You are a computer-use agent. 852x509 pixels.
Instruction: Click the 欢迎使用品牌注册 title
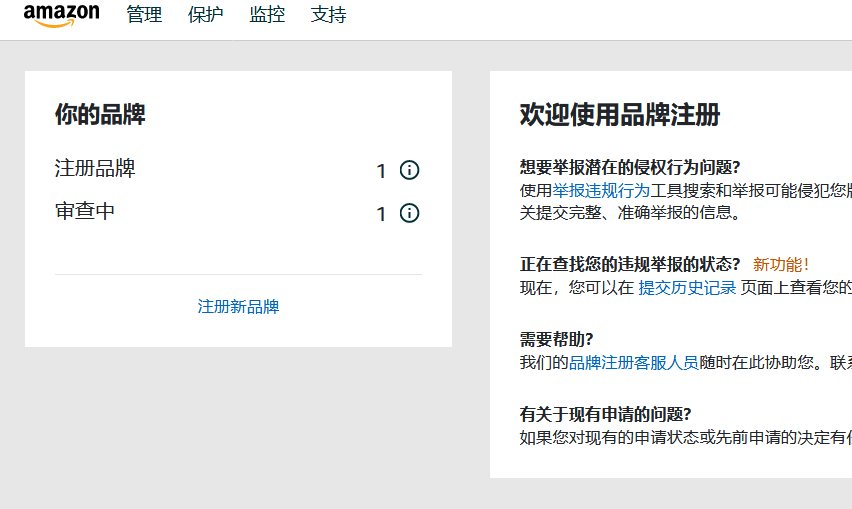(619, 115)
